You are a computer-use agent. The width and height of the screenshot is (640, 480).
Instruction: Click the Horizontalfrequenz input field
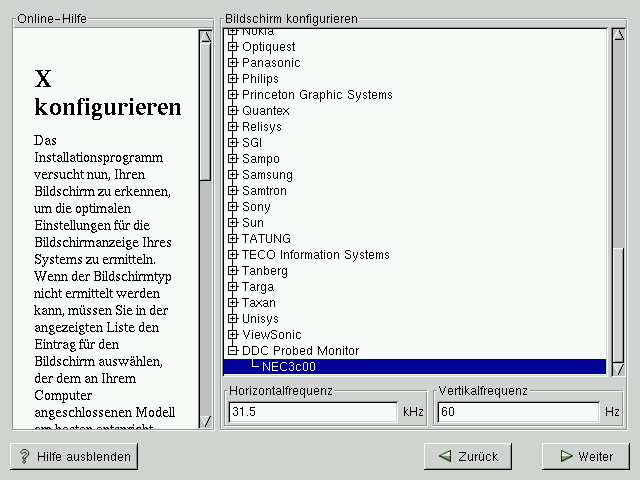[312, 412]
